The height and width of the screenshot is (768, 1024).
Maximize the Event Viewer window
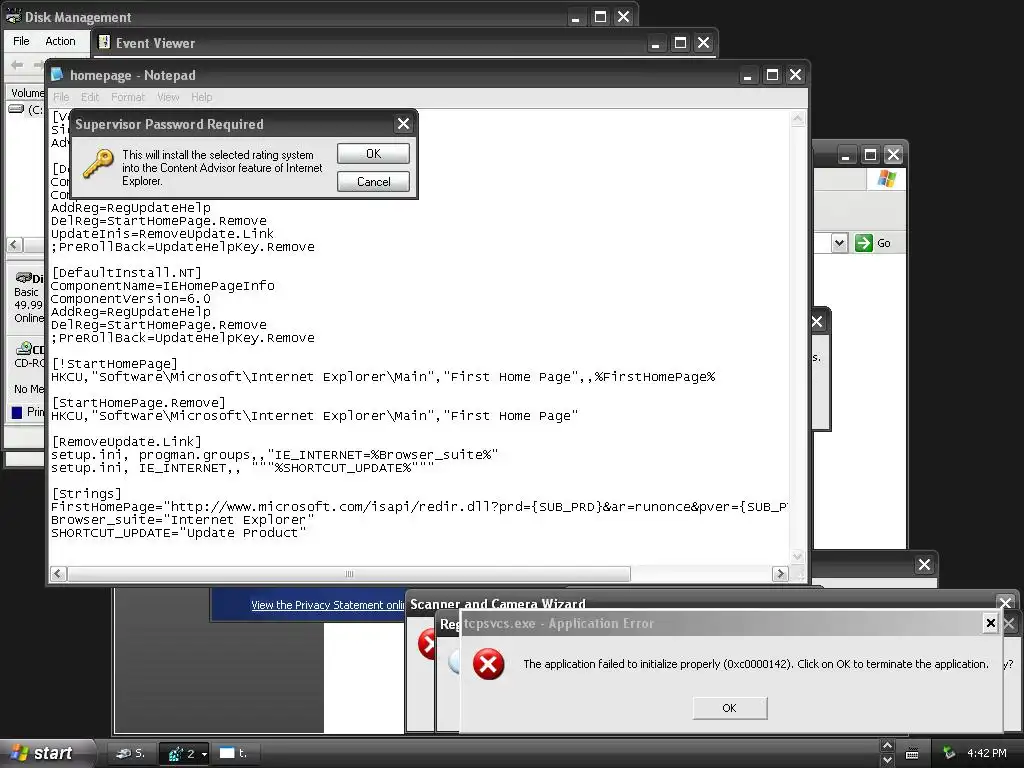tap(680, 43)
